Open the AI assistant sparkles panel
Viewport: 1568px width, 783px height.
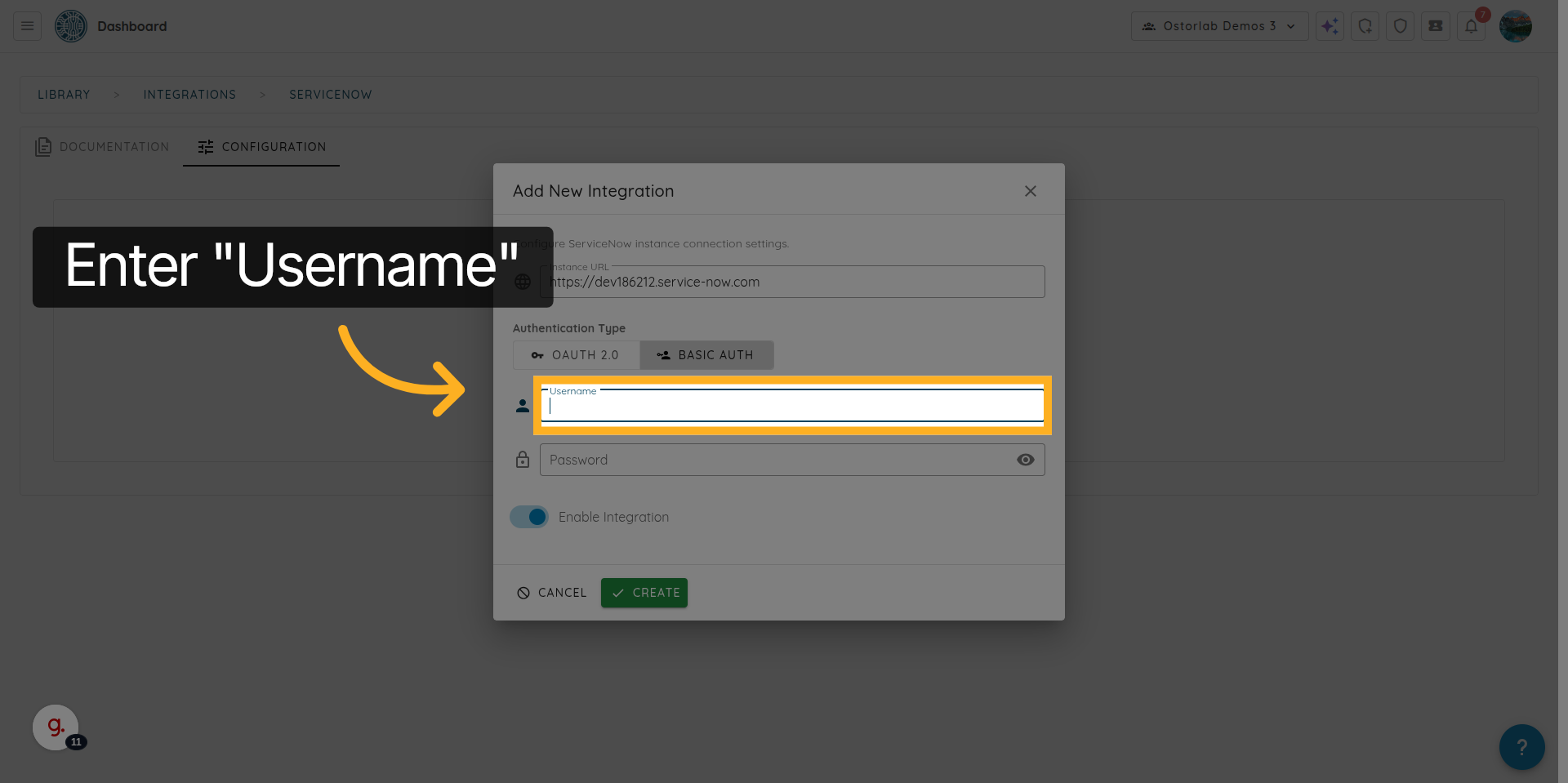[1330, 25]
